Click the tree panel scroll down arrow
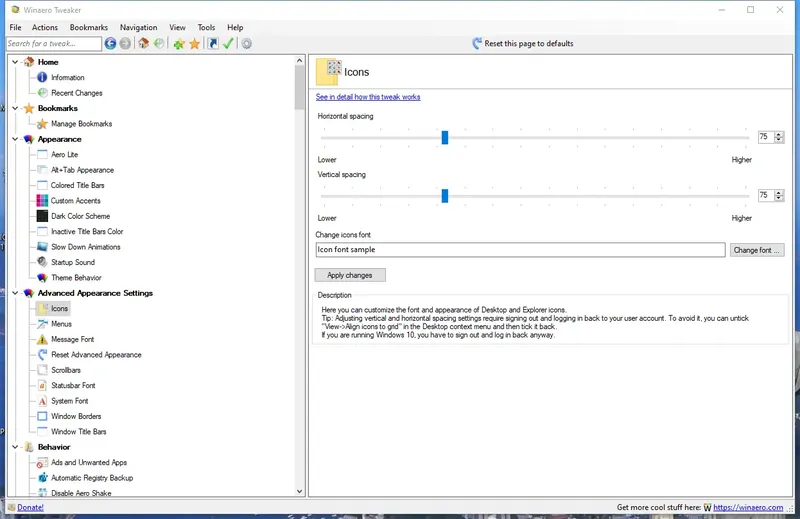 pos(299,491)
